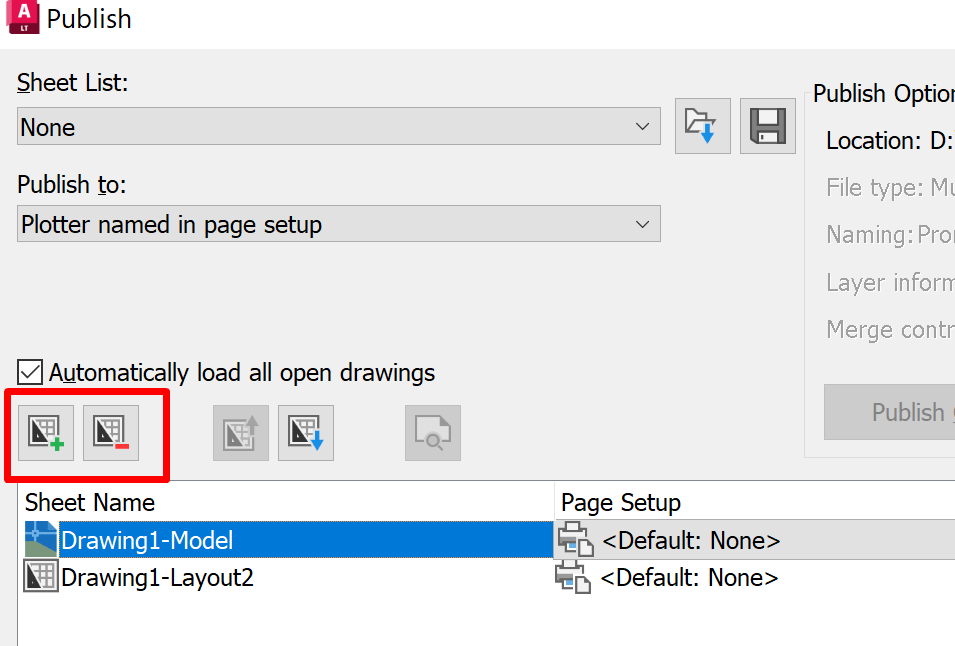Move the selected sheet up
This screenshot has width=955, height=646.
coord(240,433)
